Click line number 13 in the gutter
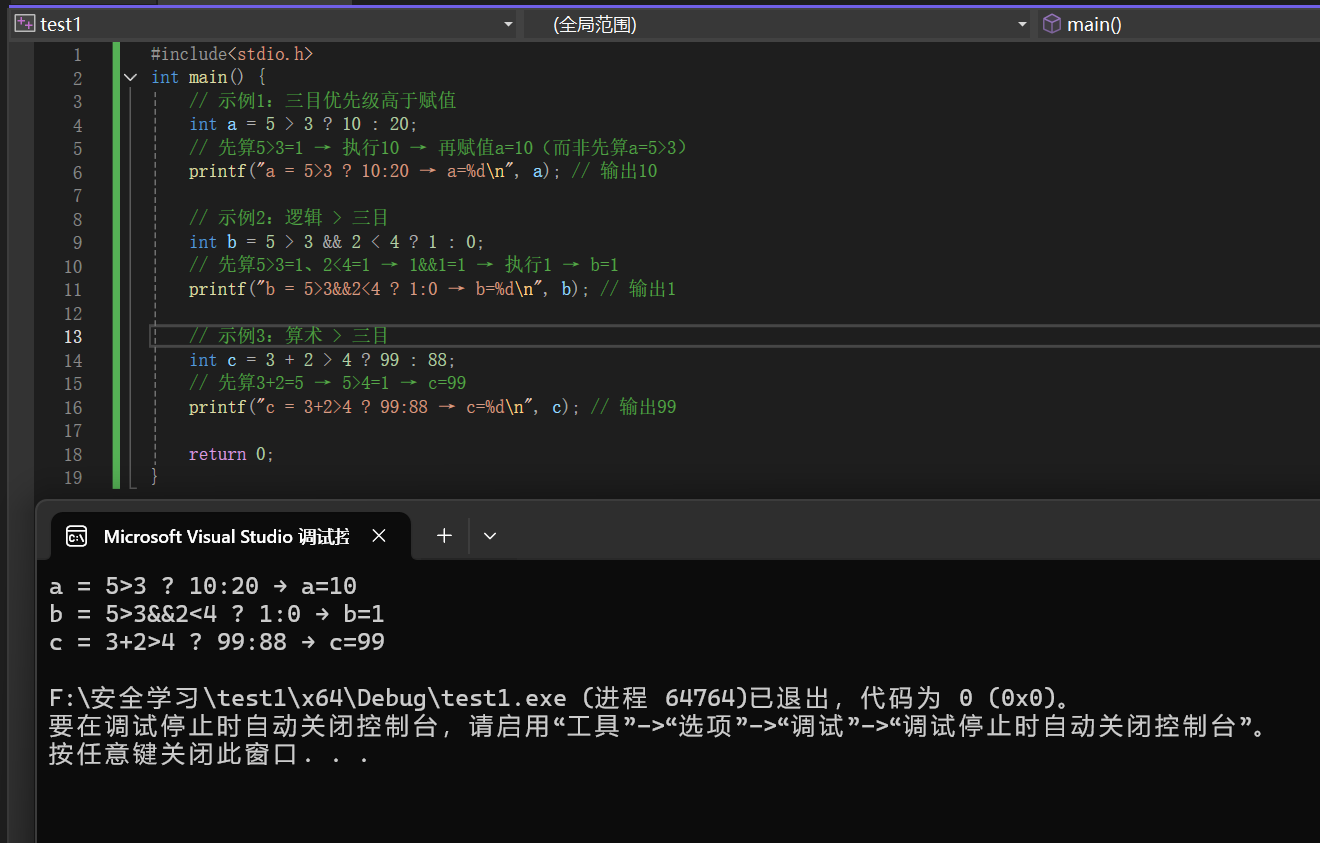Image resolution: width=1320 pixels, height=843 pixels. coord(73,337)
